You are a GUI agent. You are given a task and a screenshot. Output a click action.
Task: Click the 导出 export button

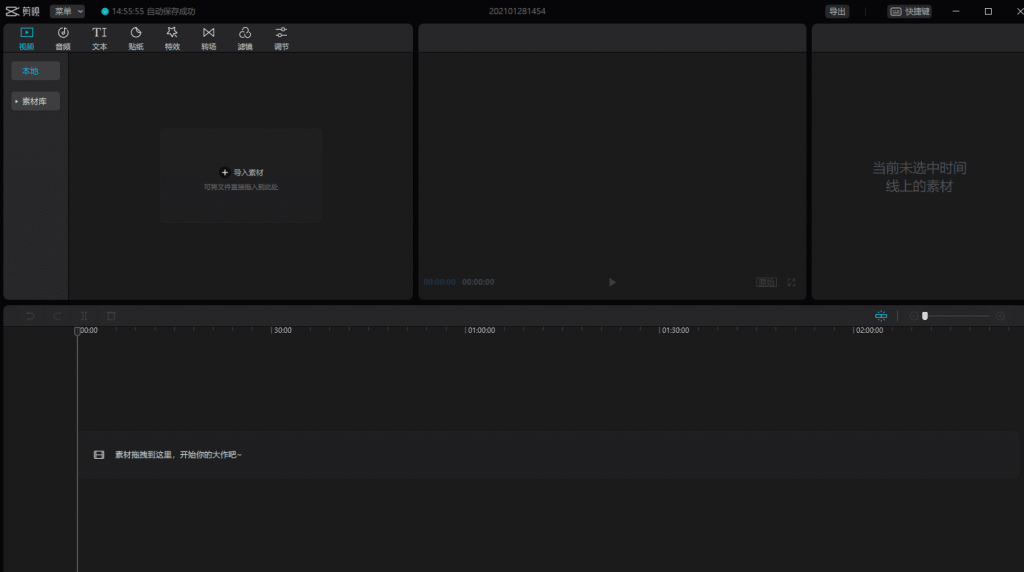click(x=837, y=11)
